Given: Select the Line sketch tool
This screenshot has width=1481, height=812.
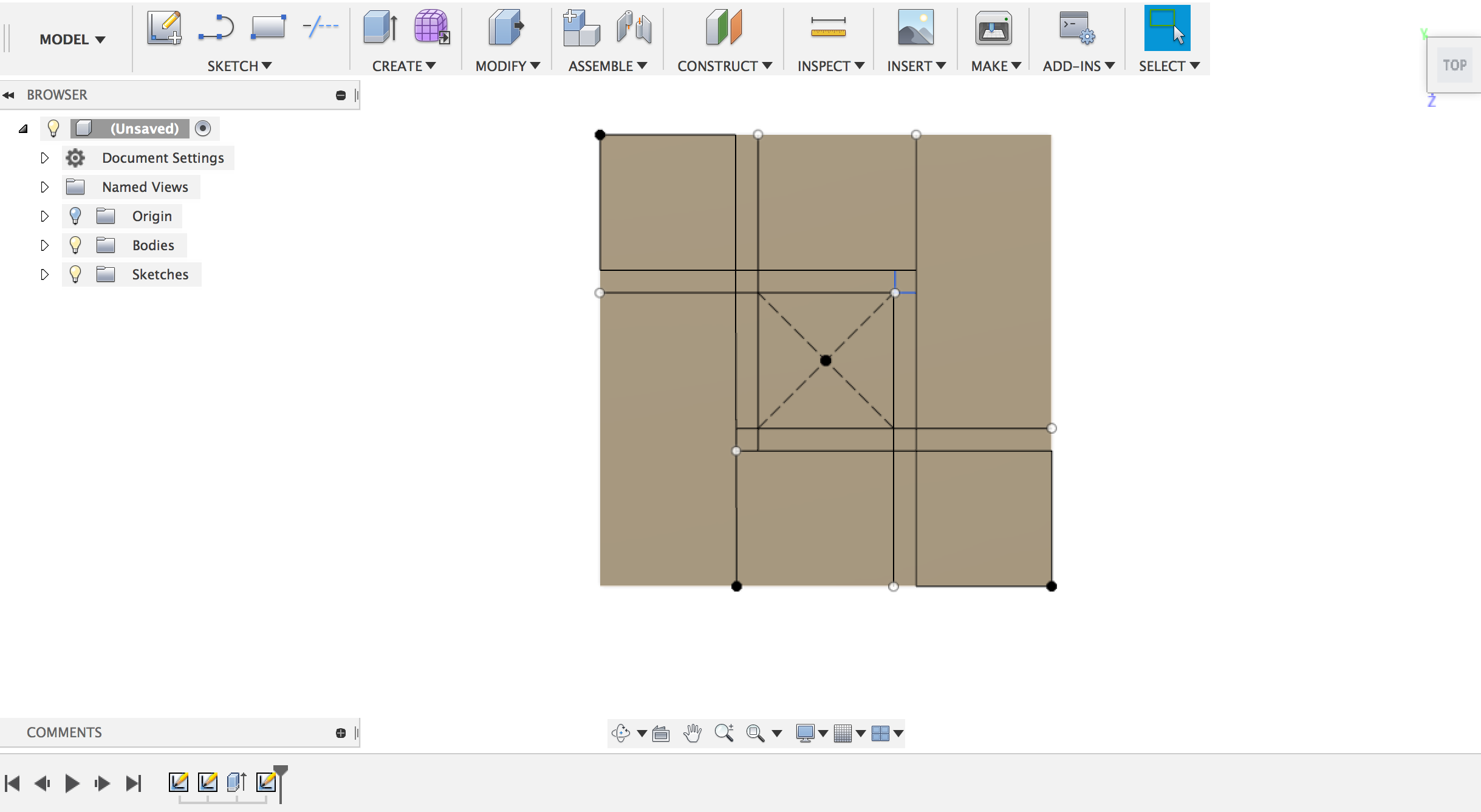Looking at the screenshot, I should pos(216,28).
